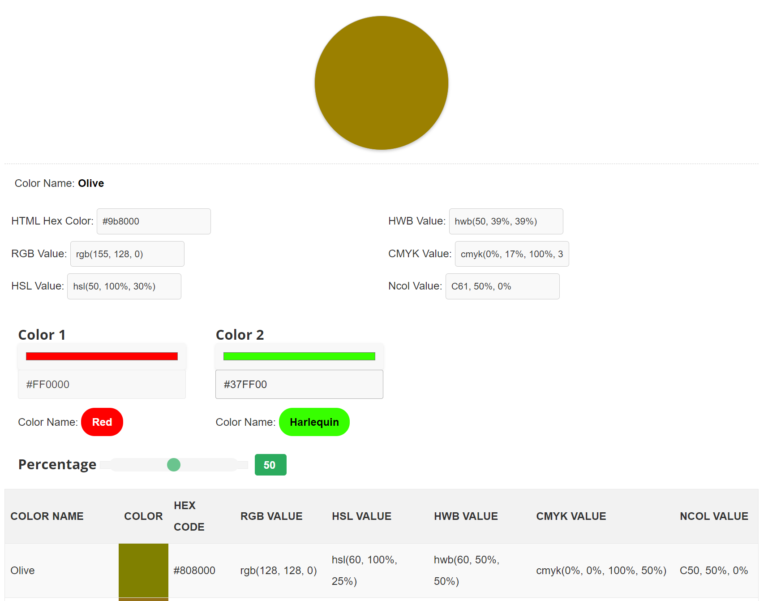Open the Color 1 red color picker
The height and width of the screenshot is (601, 768).
point(102,356)
